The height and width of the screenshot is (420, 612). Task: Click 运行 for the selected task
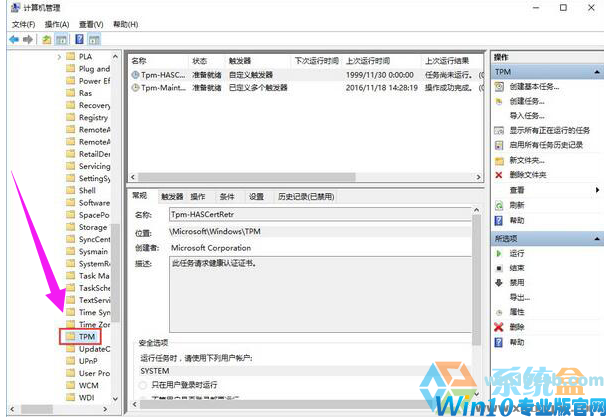coord(517,254)
